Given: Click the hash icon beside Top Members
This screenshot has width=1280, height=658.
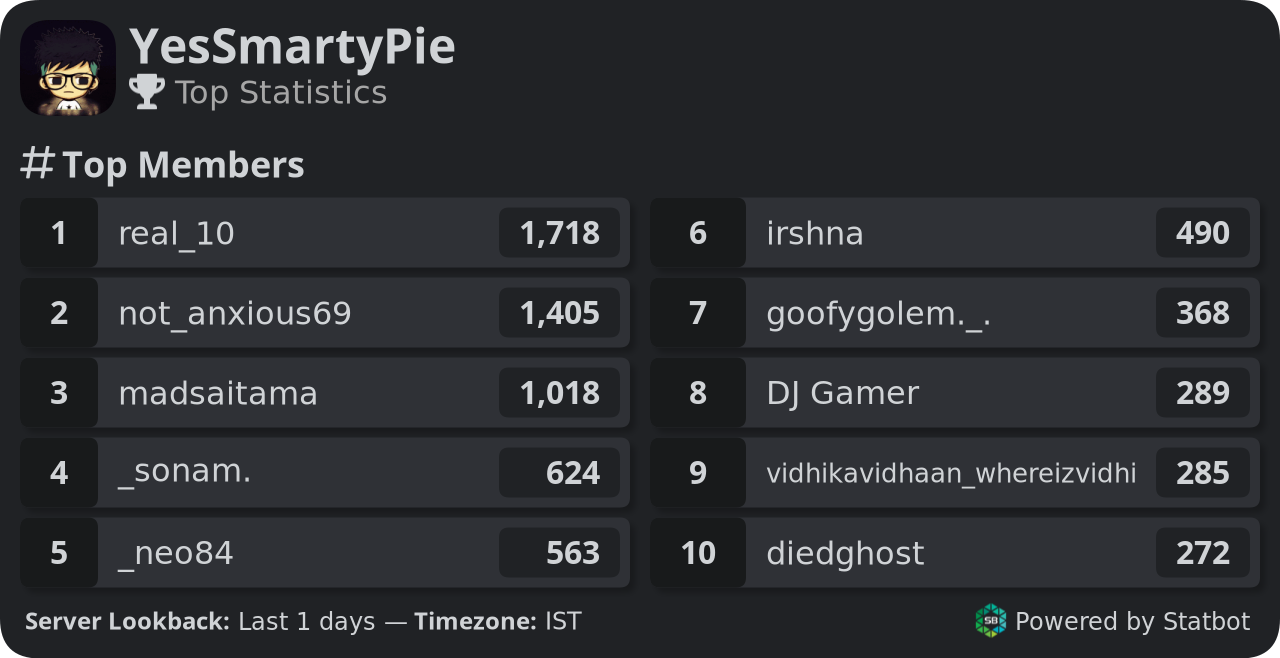Looking at the screenshot, I should 37,163.
